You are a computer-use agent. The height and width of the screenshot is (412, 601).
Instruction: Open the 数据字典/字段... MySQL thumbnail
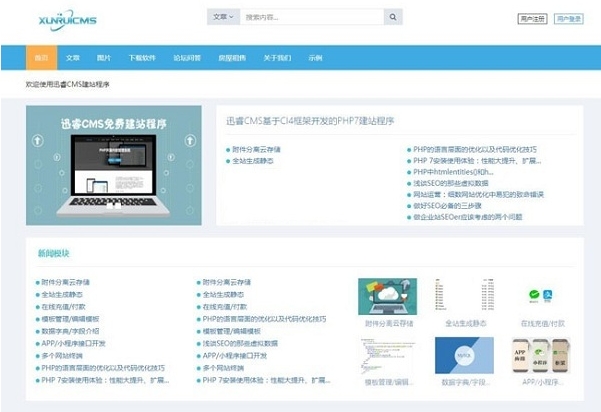click(465, 355)
